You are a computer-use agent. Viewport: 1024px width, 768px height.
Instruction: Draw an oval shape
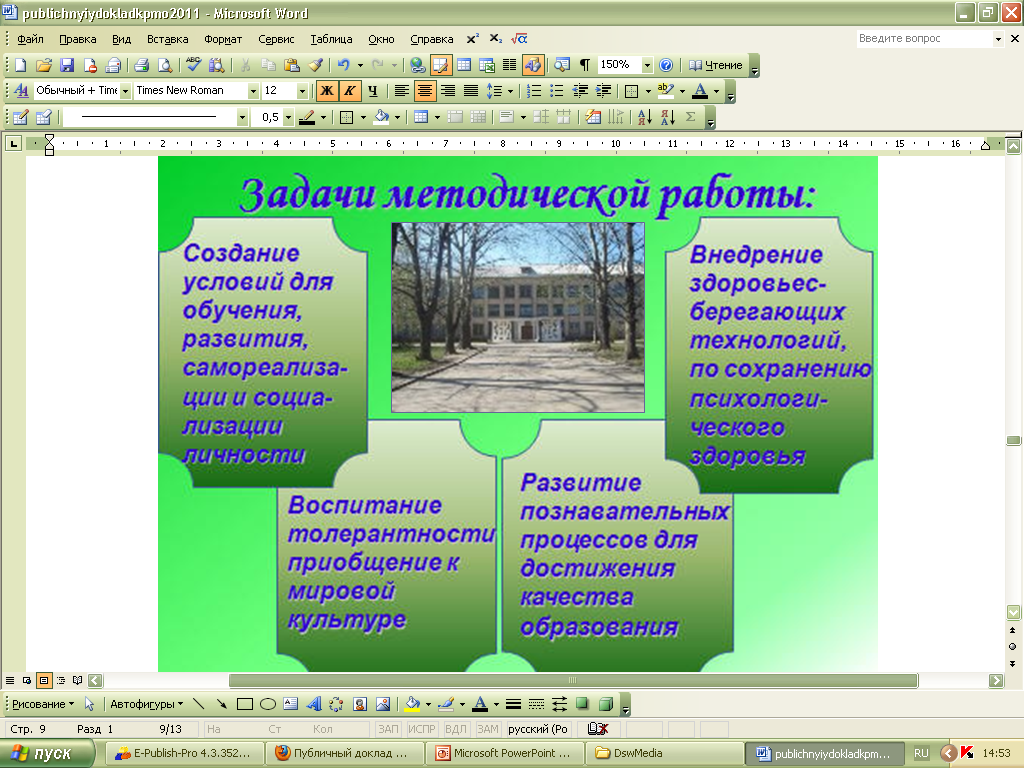coord(268,704)
